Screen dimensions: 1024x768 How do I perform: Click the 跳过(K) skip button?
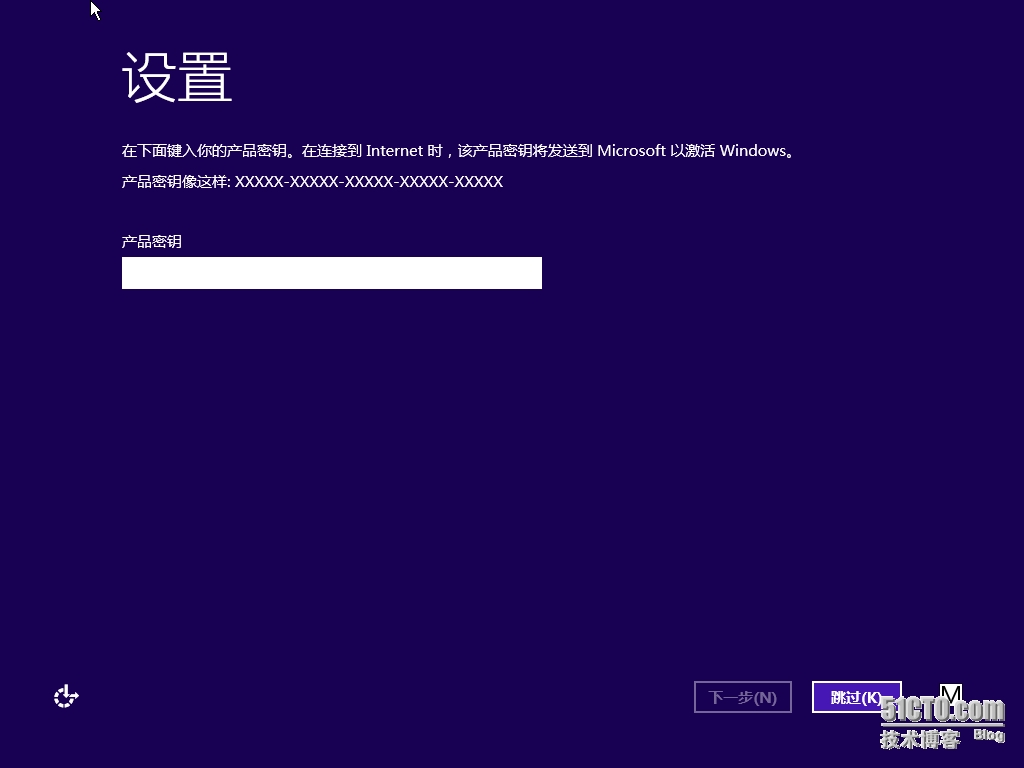[x=857, y=697]
